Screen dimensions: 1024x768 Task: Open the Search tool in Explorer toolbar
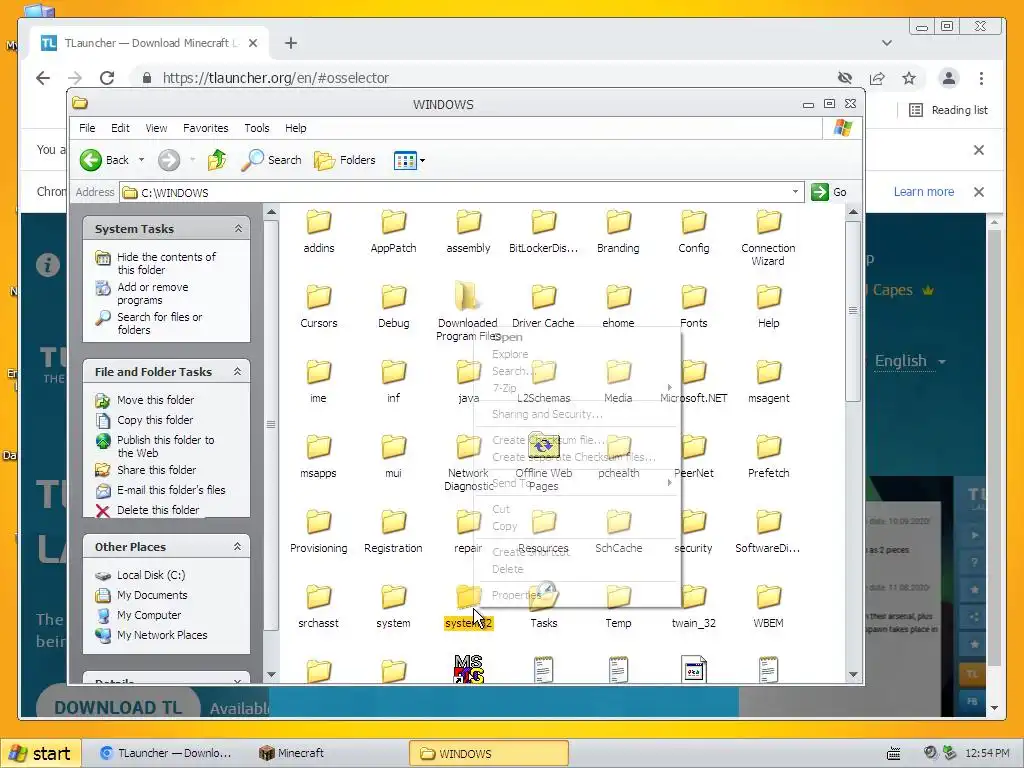tap(271, 160)
